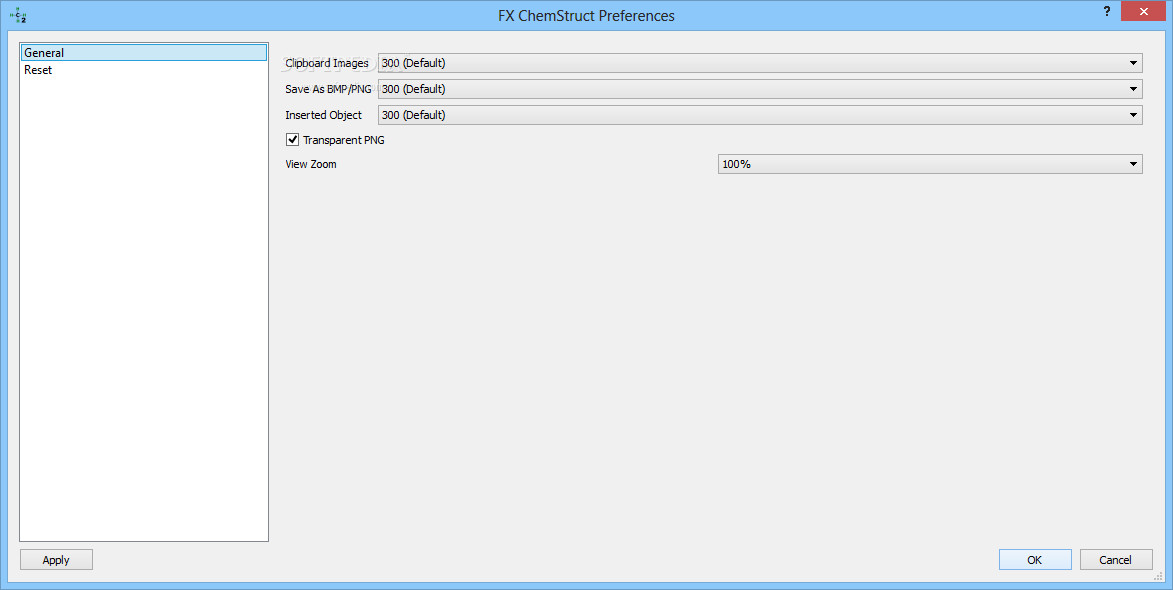Click the arrow of the Inserted Object combo

tap(1134, 115)
